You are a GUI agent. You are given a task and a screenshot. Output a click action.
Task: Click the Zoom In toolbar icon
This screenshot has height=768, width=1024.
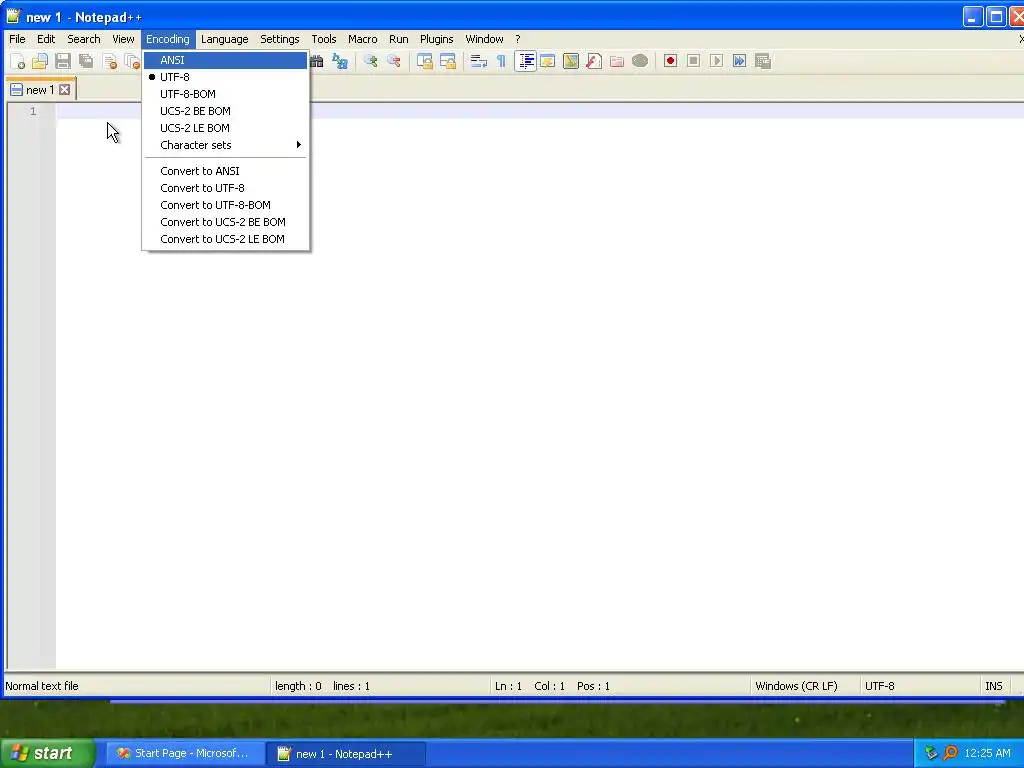370,61
